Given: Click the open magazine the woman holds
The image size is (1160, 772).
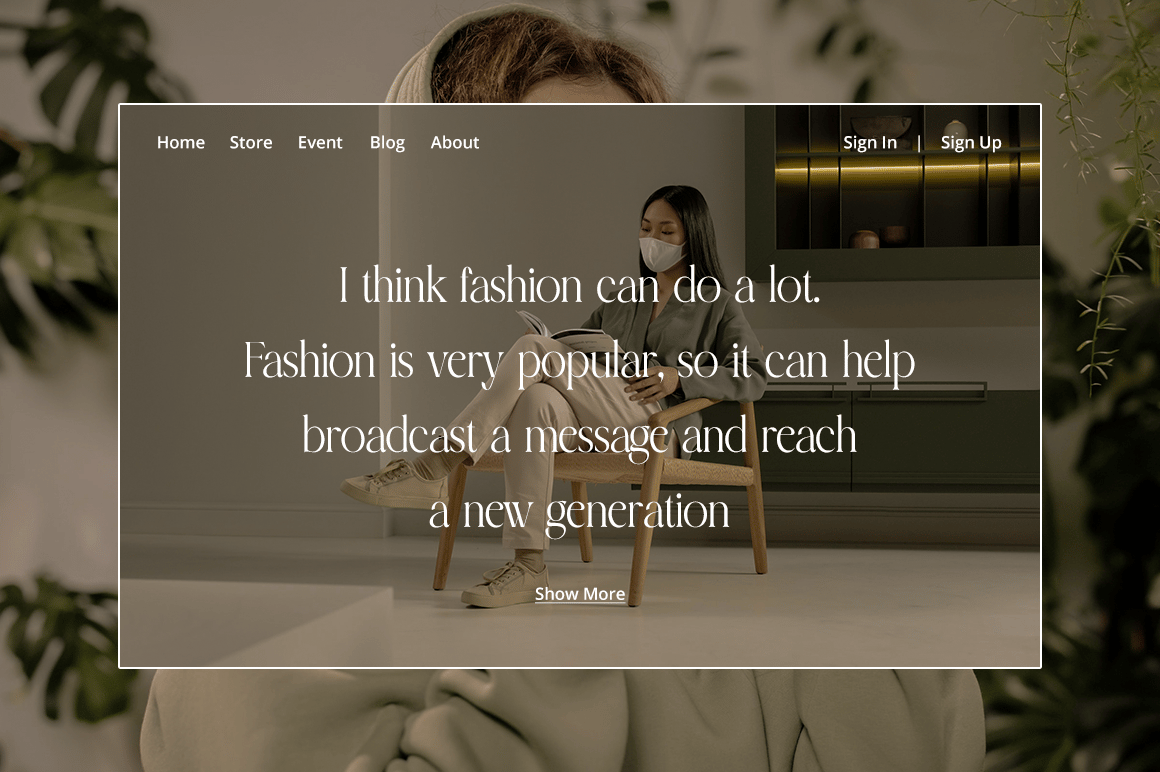Looking at the screenshot, I should tap(564, 331).
